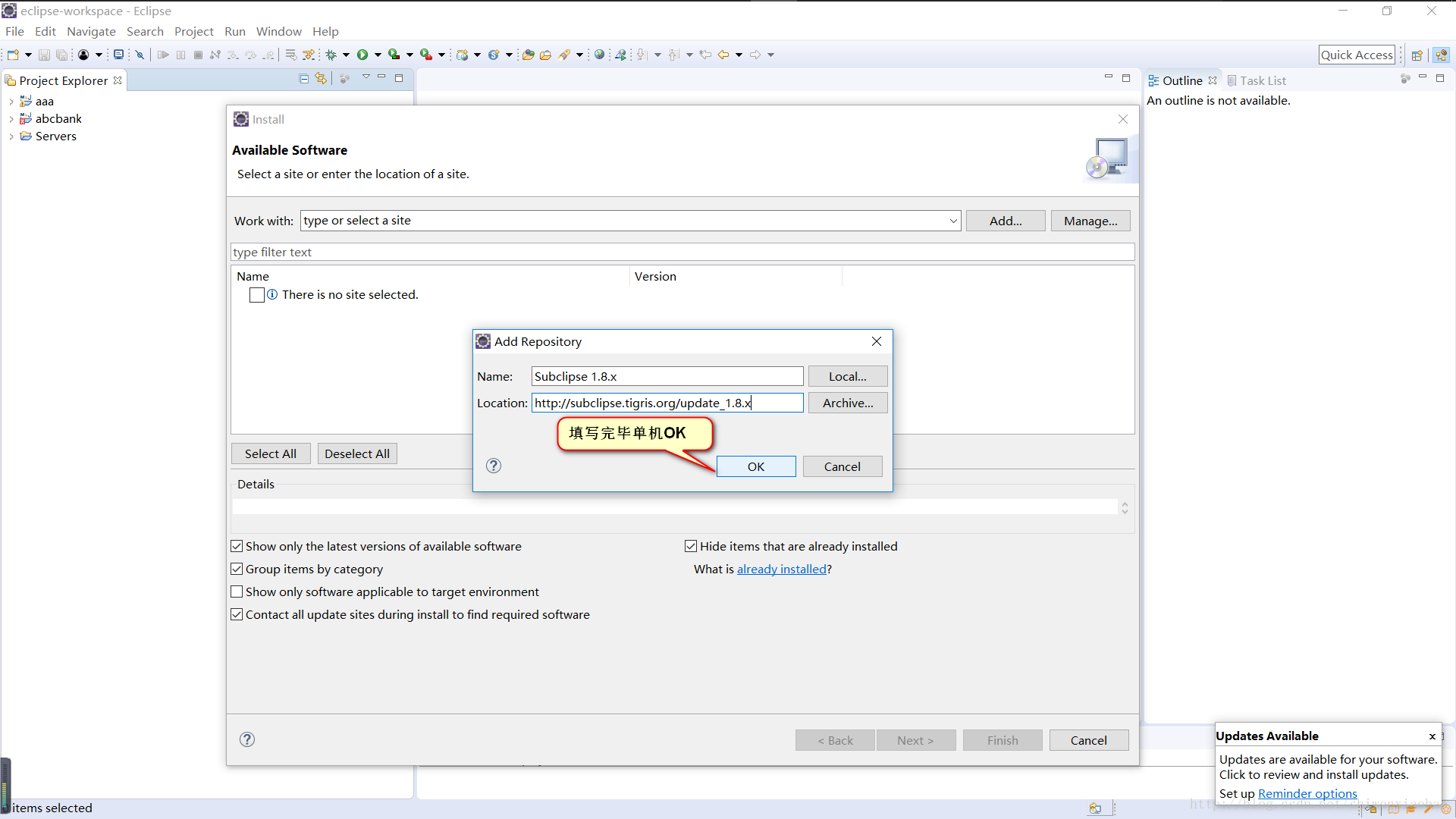Click the Debug bug icon in toolbar
The width and height of the screenshot is (1456, 819).
(331, 55)
